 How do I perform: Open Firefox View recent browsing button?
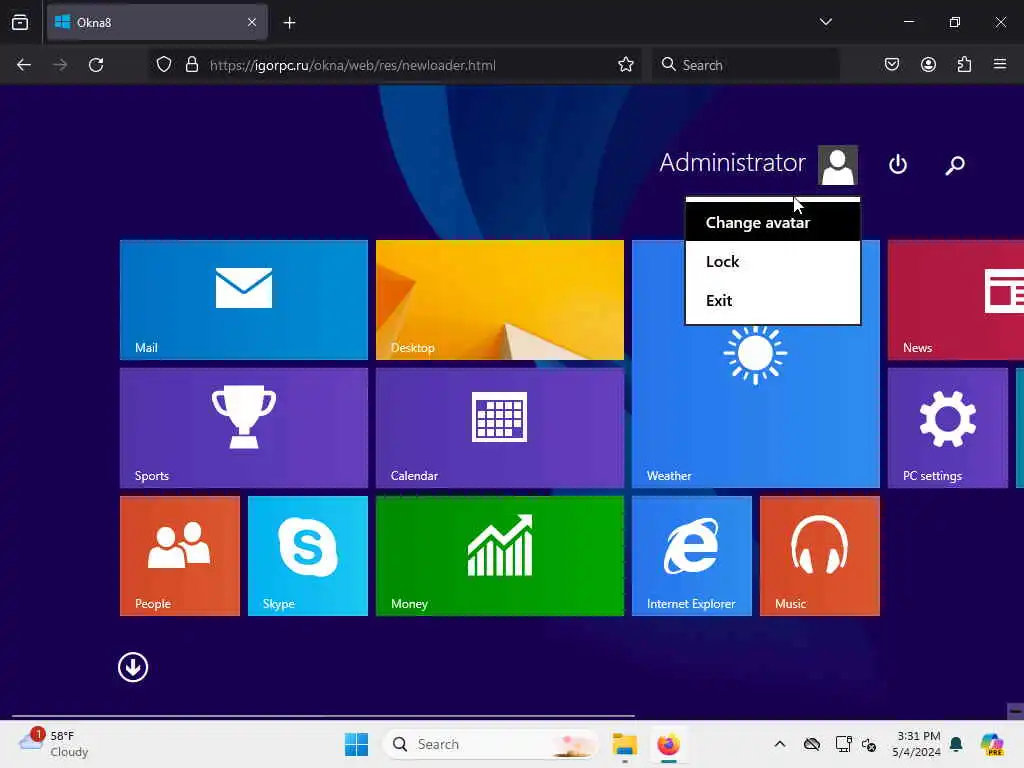(20, 23)
